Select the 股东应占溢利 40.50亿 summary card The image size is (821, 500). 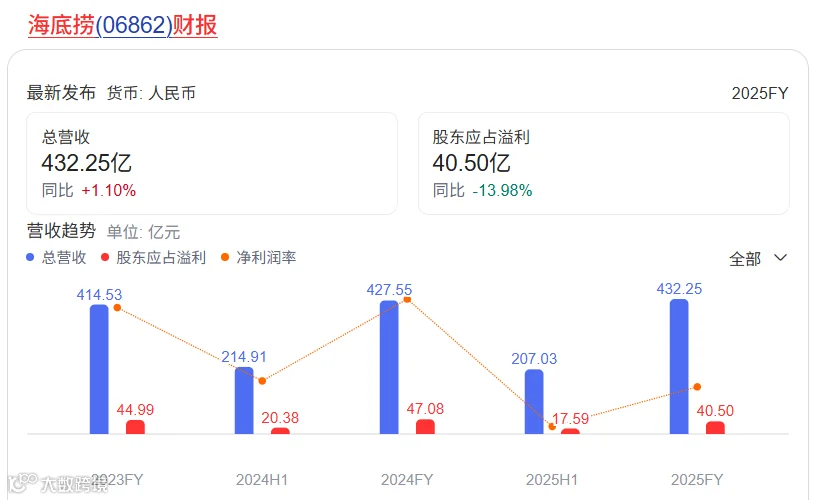click(x=603, y=163)
